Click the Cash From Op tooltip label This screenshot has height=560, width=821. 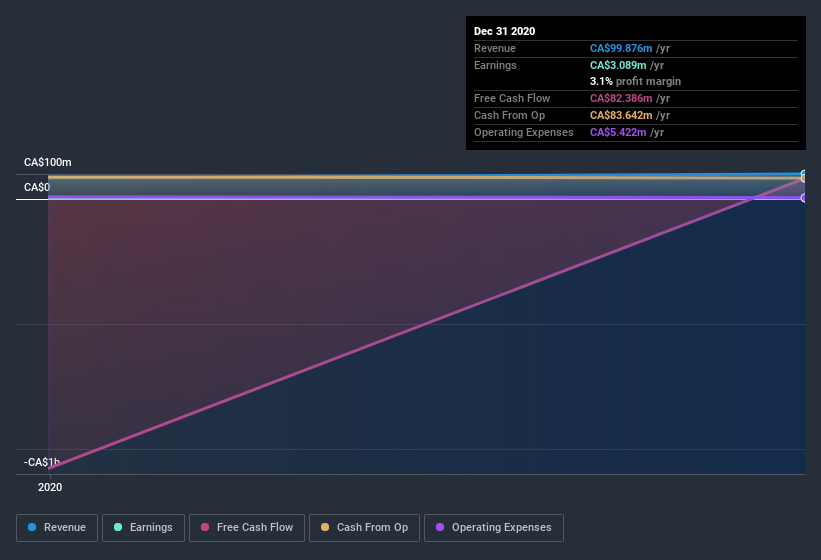[509, 115]
